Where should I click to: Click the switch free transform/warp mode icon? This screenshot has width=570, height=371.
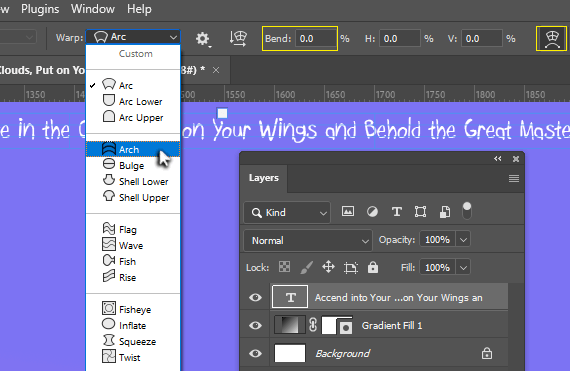click(551, 39)
